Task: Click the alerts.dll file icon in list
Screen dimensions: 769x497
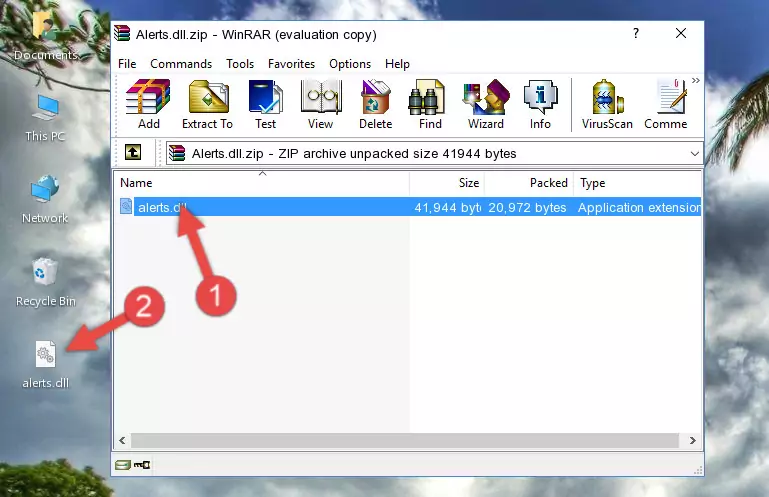Action: [x=126, y=207]
